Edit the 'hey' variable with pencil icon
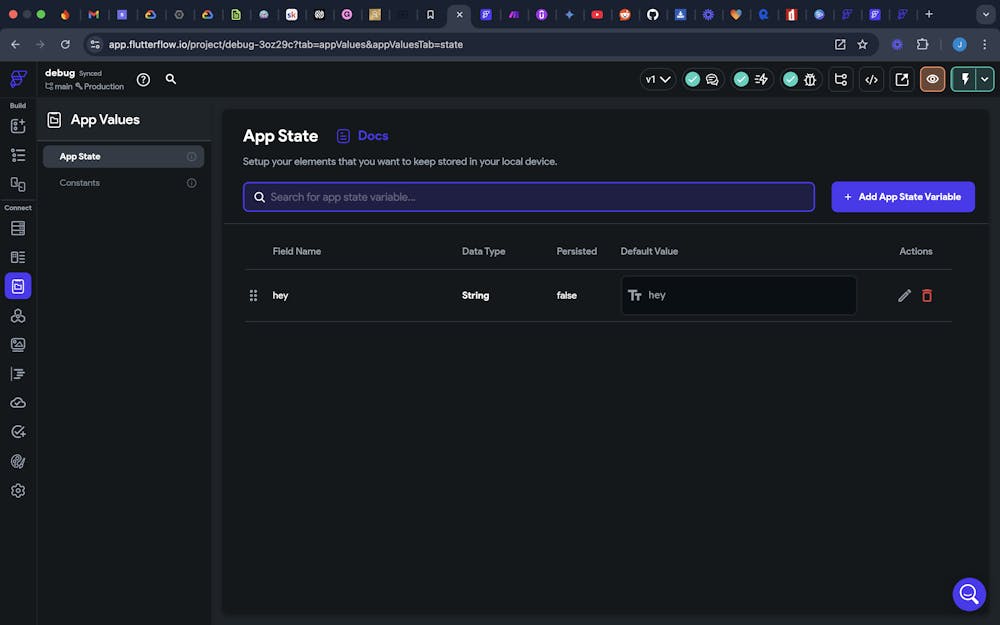 click(904, 295)
